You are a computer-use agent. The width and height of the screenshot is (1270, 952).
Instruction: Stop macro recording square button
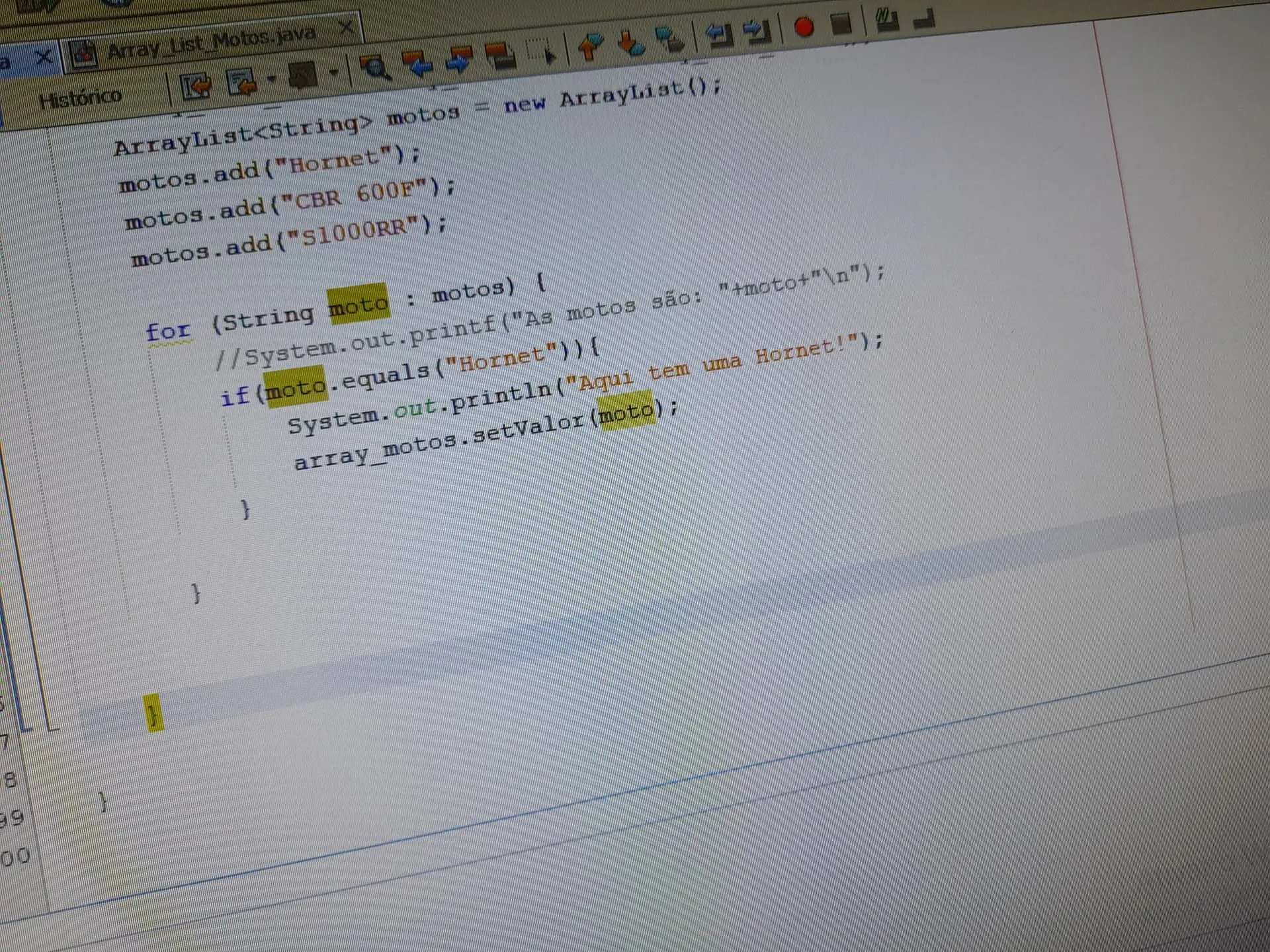(x=841, y=24)
